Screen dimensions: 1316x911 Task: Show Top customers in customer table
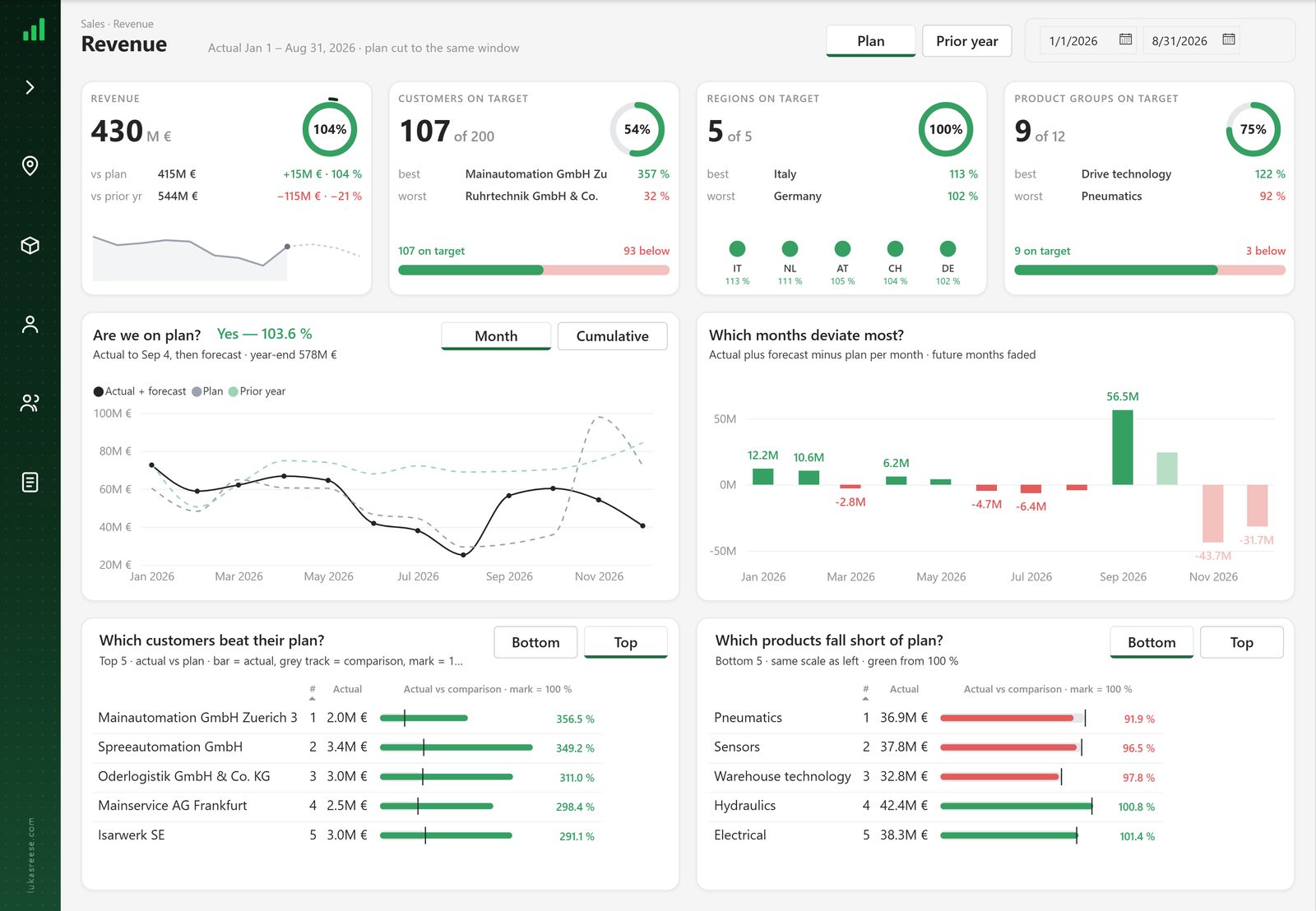click(626, 642)
